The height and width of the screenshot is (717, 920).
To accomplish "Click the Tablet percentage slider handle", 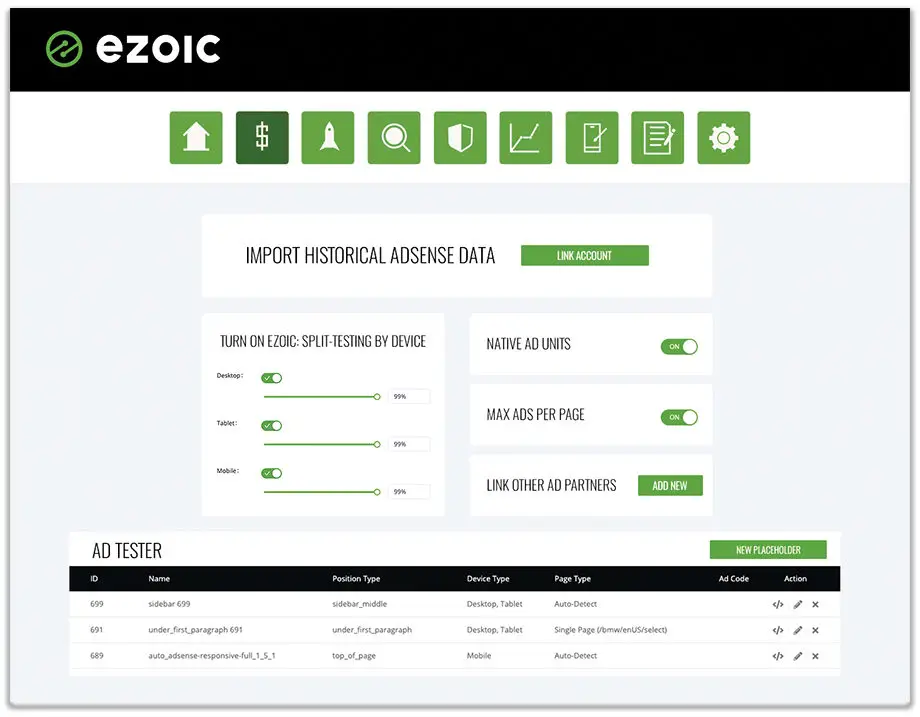I will click(x=377, y=444).
